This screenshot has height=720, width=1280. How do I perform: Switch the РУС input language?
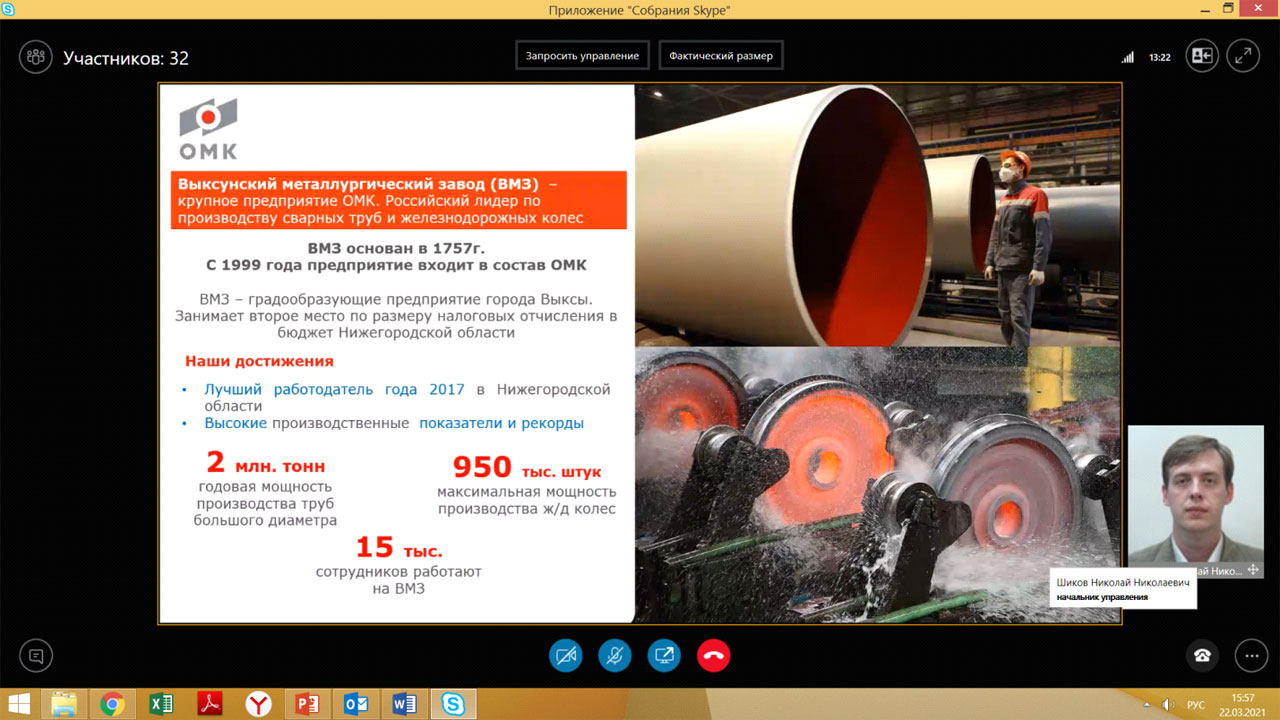(x=1195, y=706)
